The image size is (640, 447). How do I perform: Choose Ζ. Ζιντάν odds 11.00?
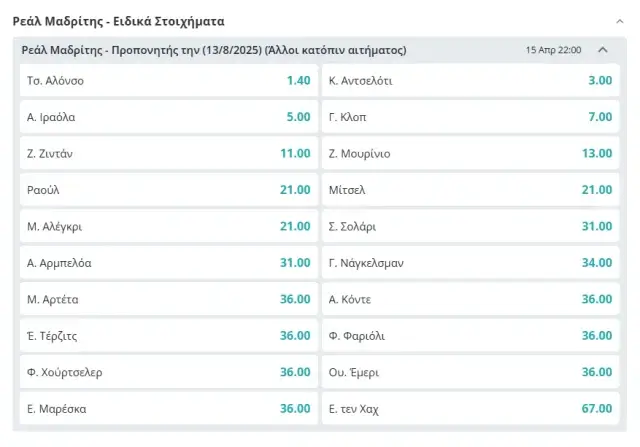coord(169,153)
